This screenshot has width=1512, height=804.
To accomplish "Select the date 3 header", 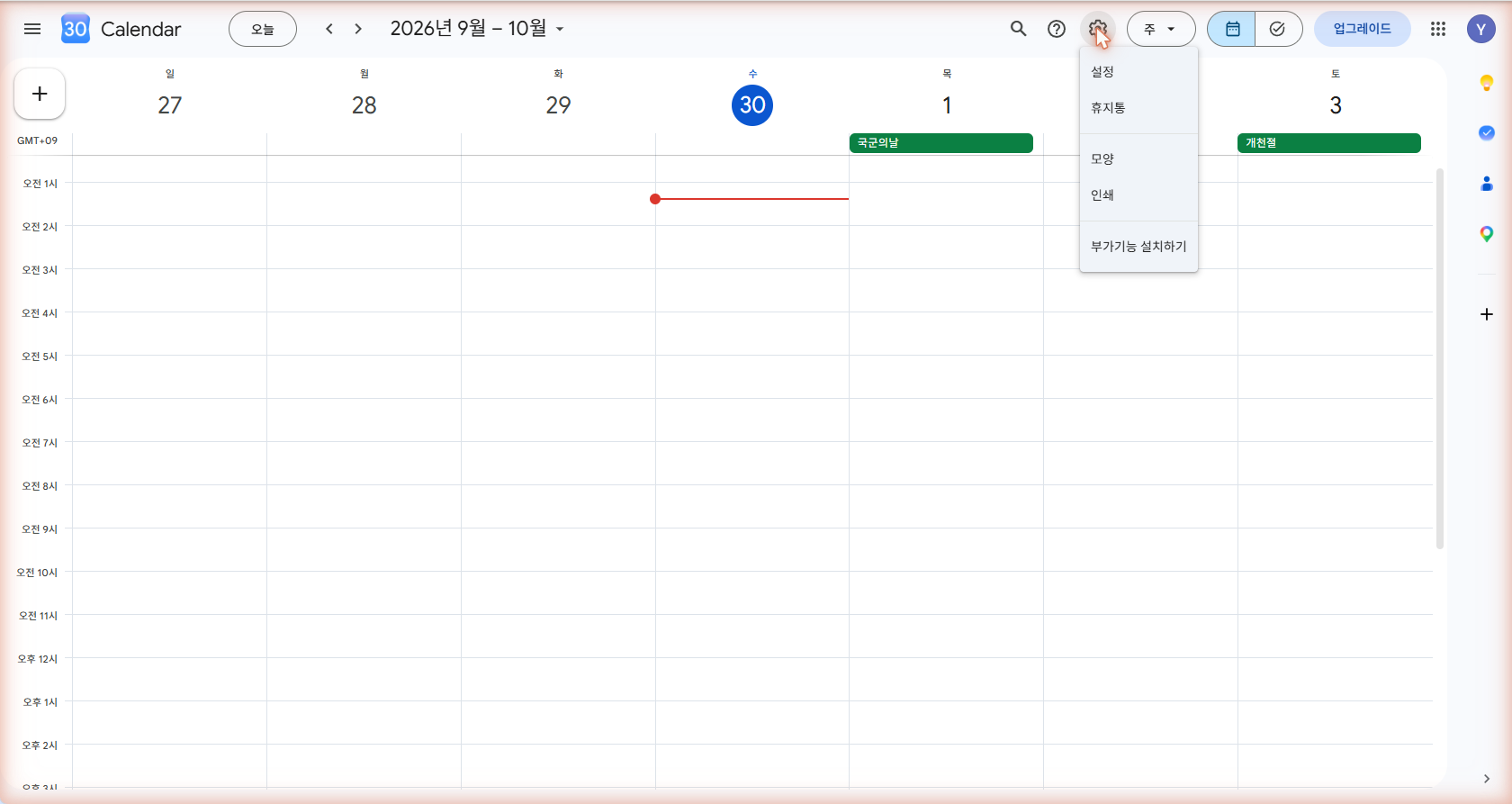I will click(1336, 105).
